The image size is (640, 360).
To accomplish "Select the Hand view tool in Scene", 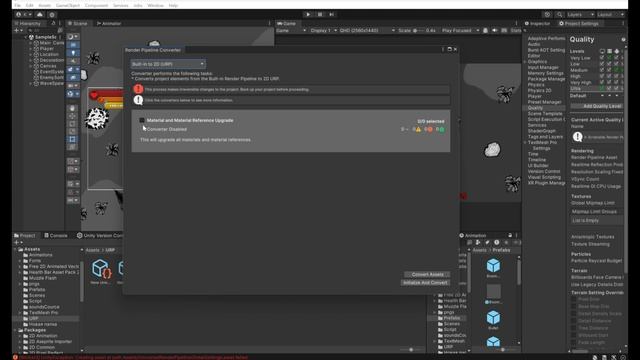I will tap(73, 108).
